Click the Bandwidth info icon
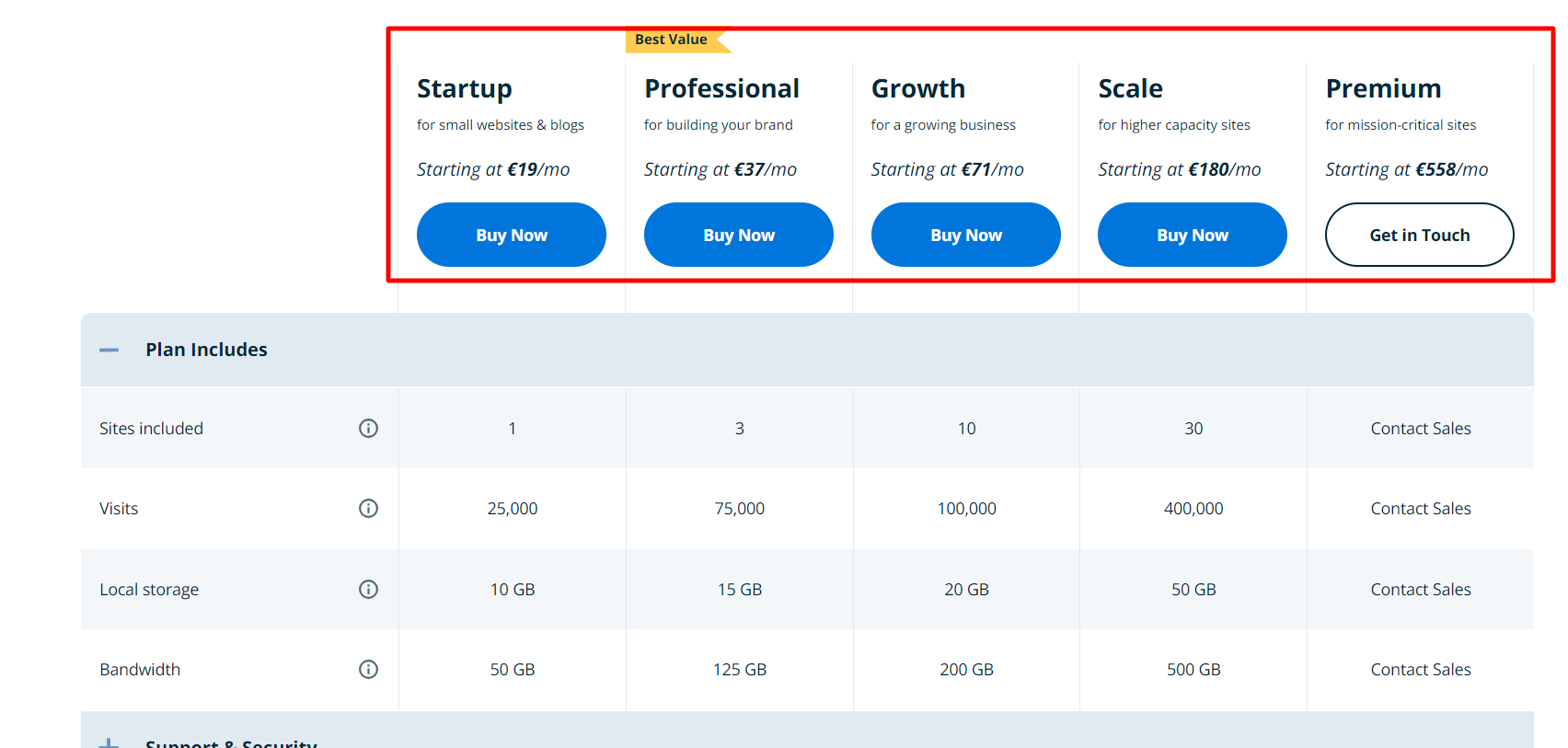 (368, 669)
